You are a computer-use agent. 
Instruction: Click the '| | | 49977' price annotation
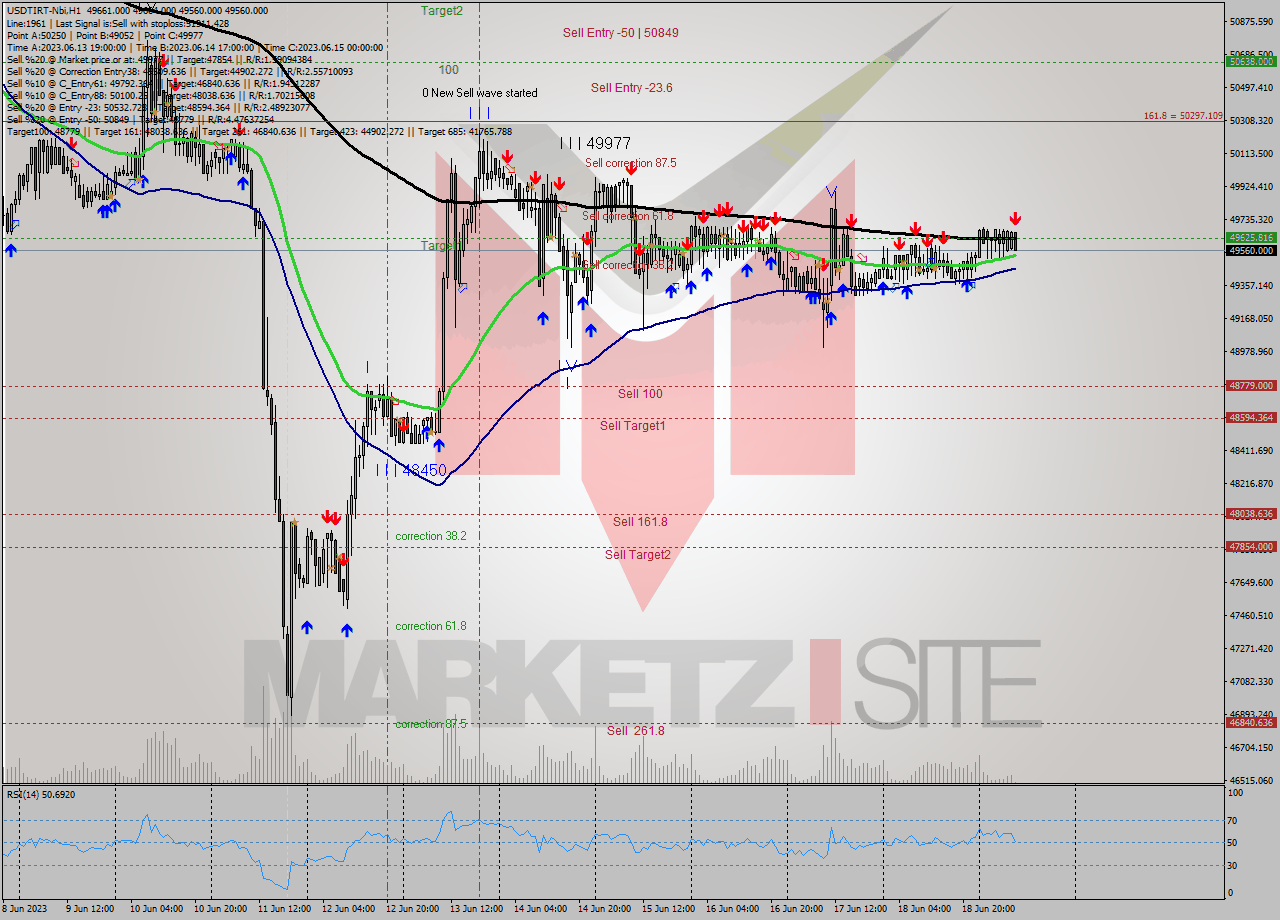tap(595, 144)
